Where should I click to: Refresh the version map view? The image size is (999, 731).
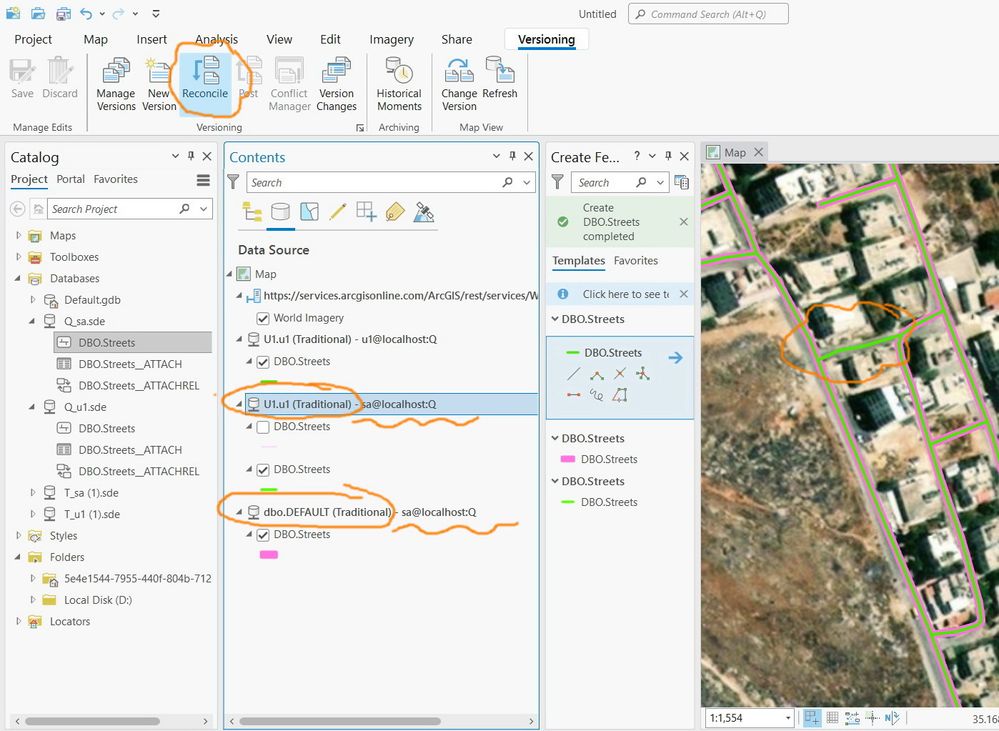(500, 78)
